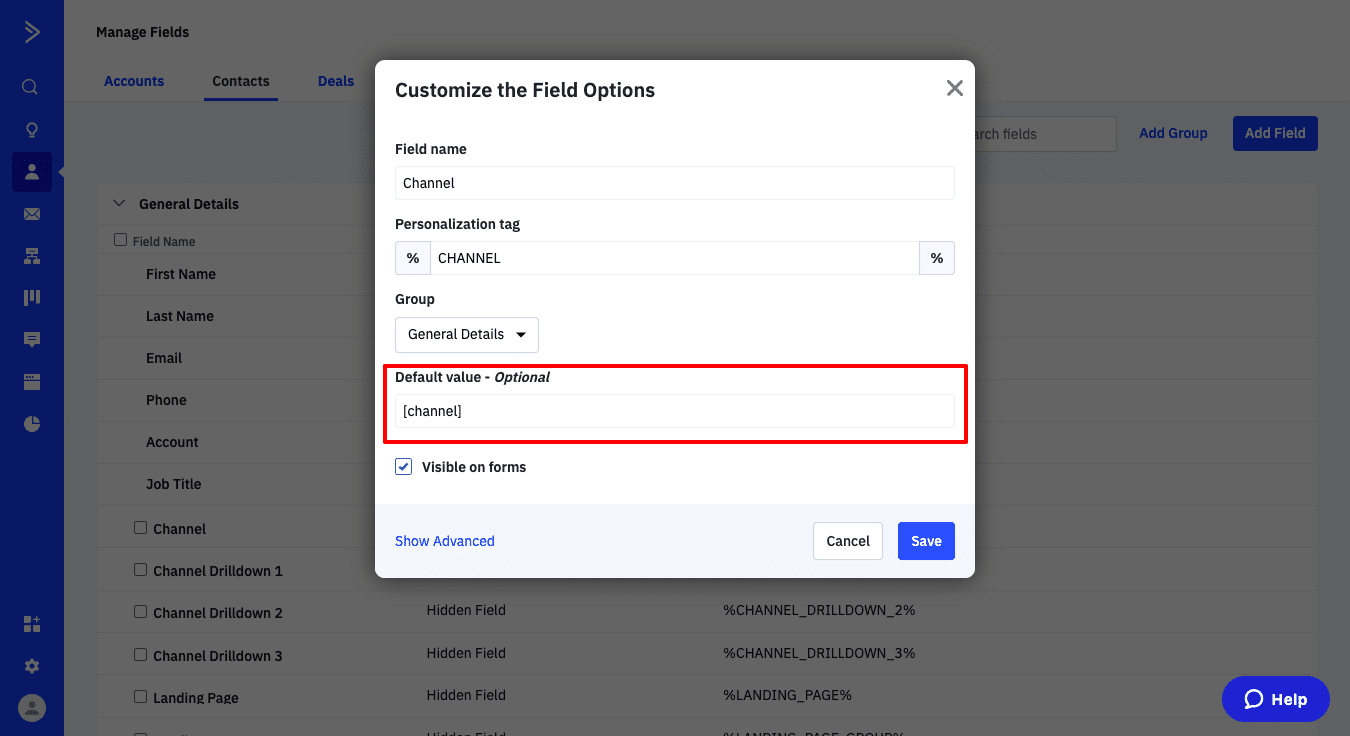Viewport: 1350px width, 736px height.
Task: Toggle the Visible on forms checkbox
Action: pyautogui.click(x=403, y=467)
